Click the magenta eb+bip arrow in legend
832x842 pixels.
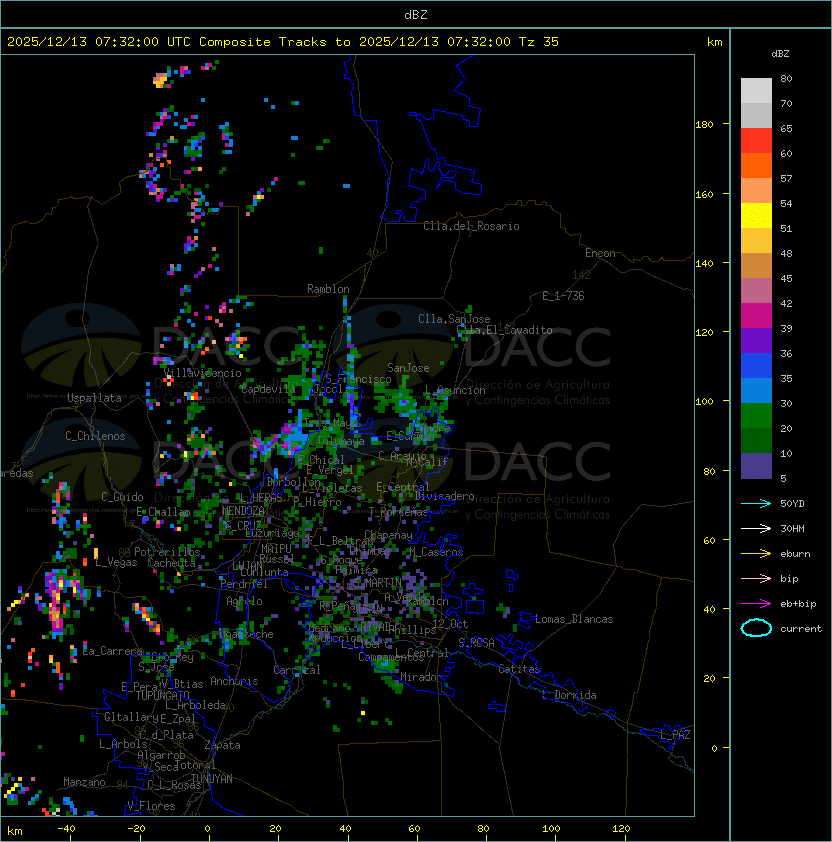[x=756, y=604]
